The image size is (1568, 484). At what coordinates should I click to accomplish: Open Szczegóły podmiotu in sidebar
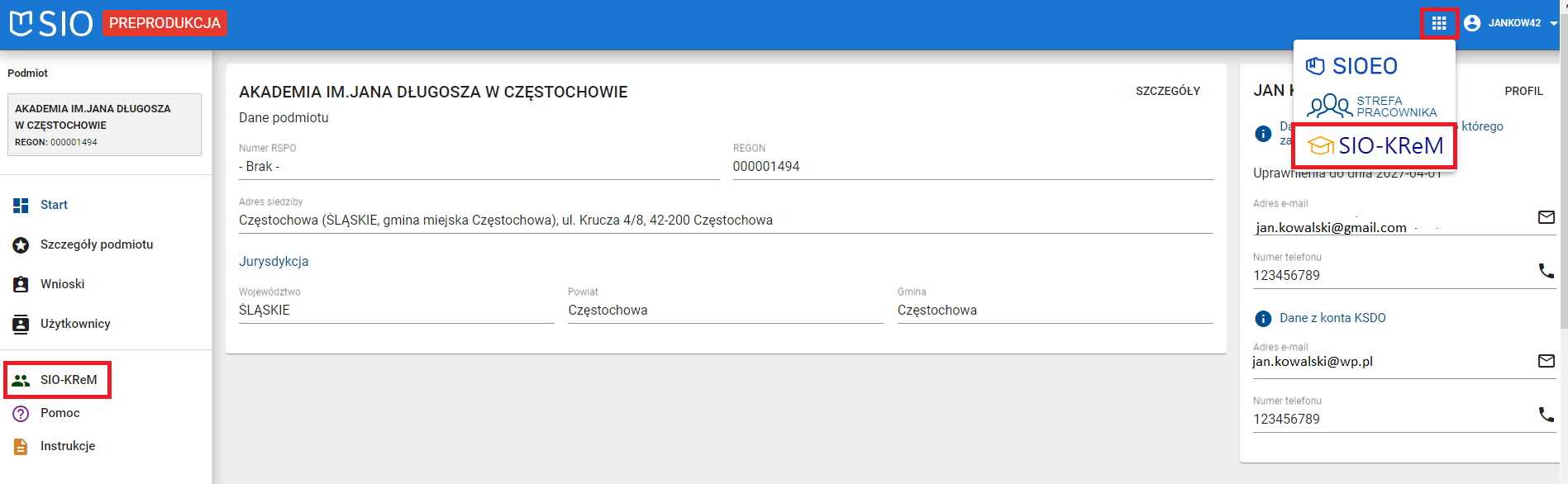click(96, 244)
